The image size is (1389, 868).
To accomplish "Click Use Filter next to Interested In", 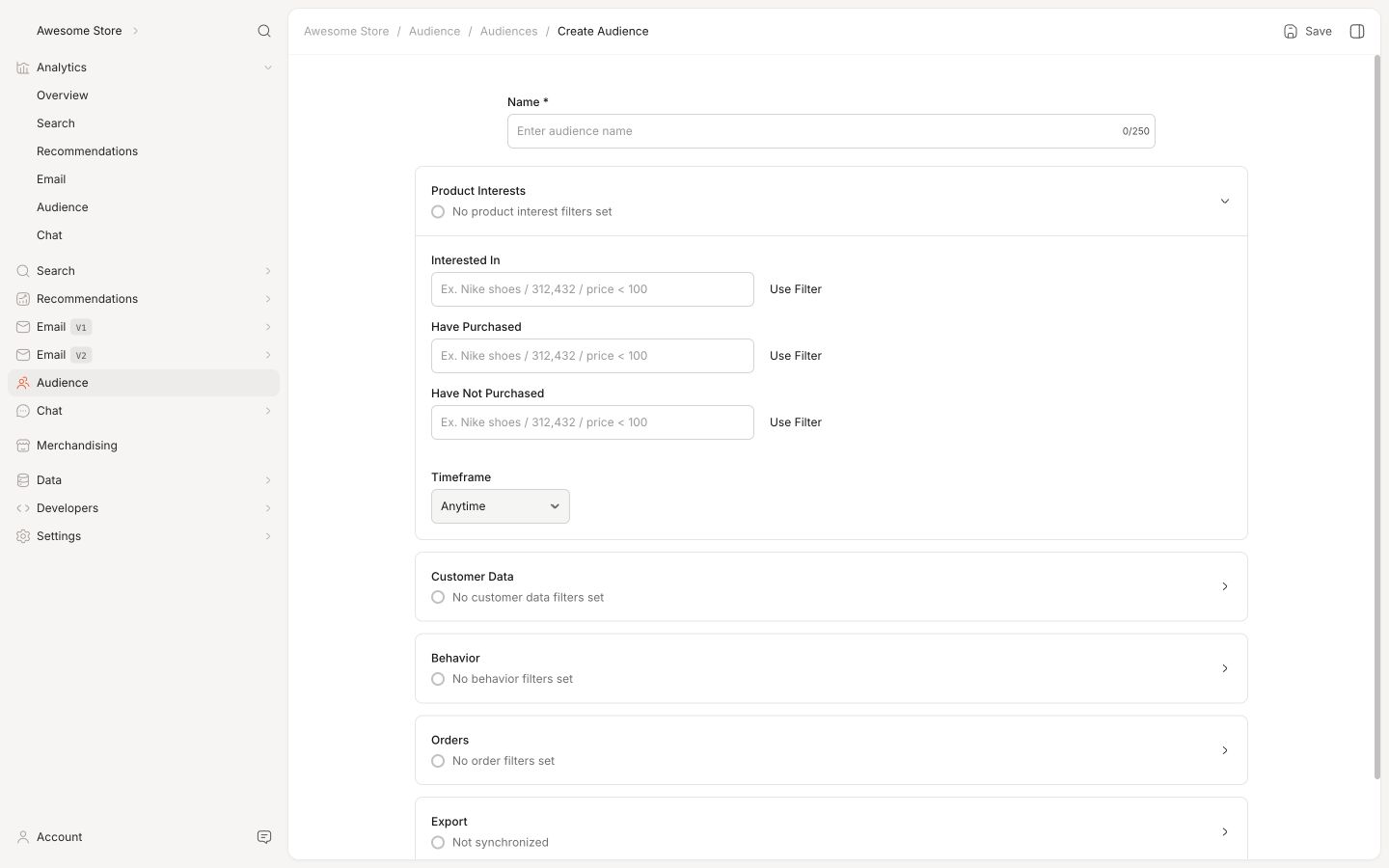I will pyautogui.click(x=796, y=289).
